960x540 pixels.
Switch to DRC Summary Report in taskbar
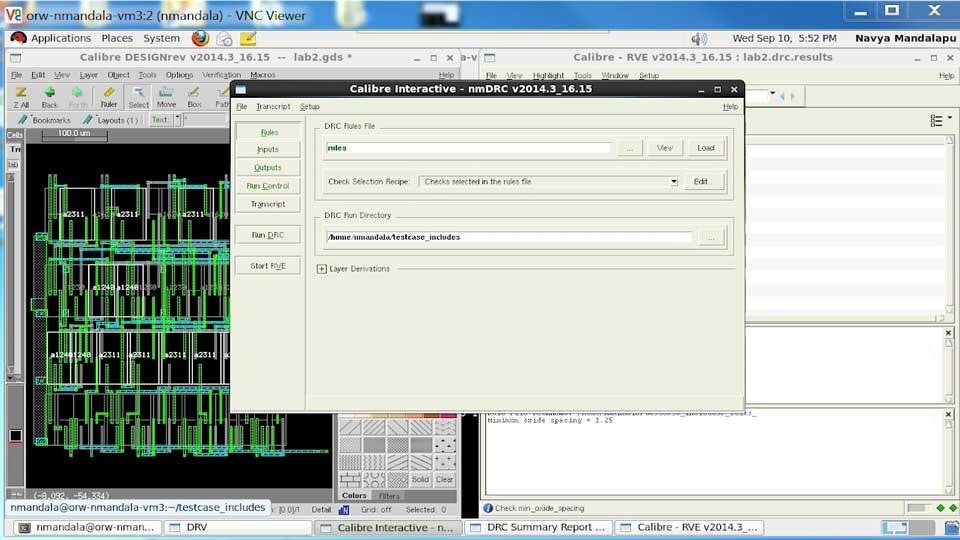pyautogui.click(x=539, y=527)
